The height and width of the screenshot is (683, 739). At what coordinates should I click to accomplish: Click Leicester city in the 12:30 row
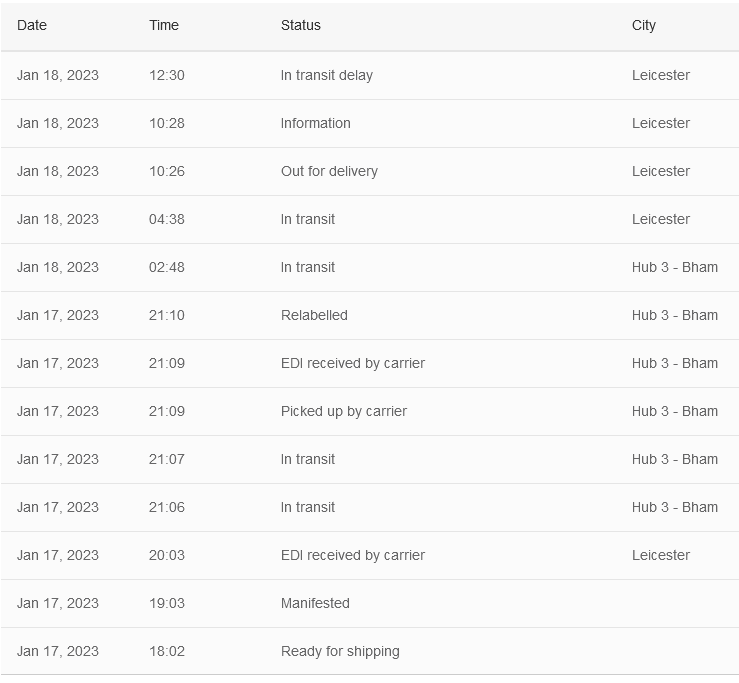[x=661, y=75]
